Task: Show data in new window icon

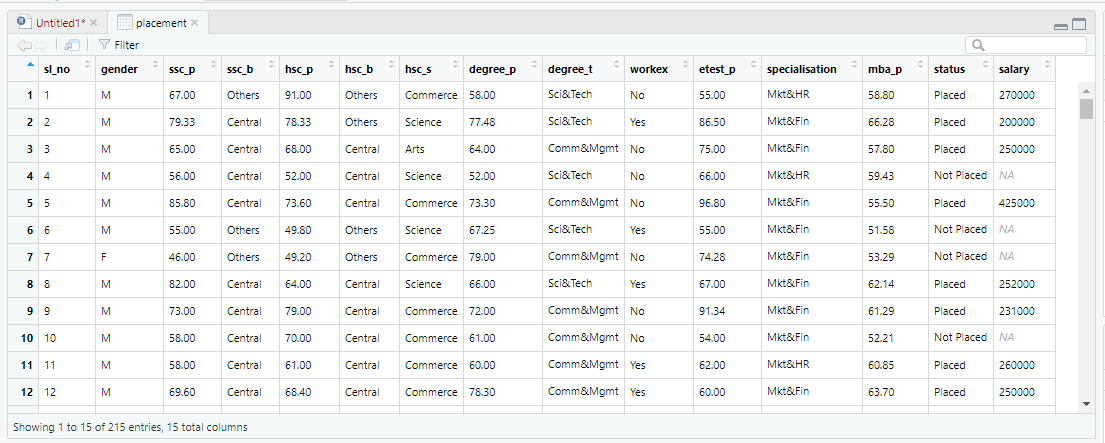Action: click(x=71, y=45)
